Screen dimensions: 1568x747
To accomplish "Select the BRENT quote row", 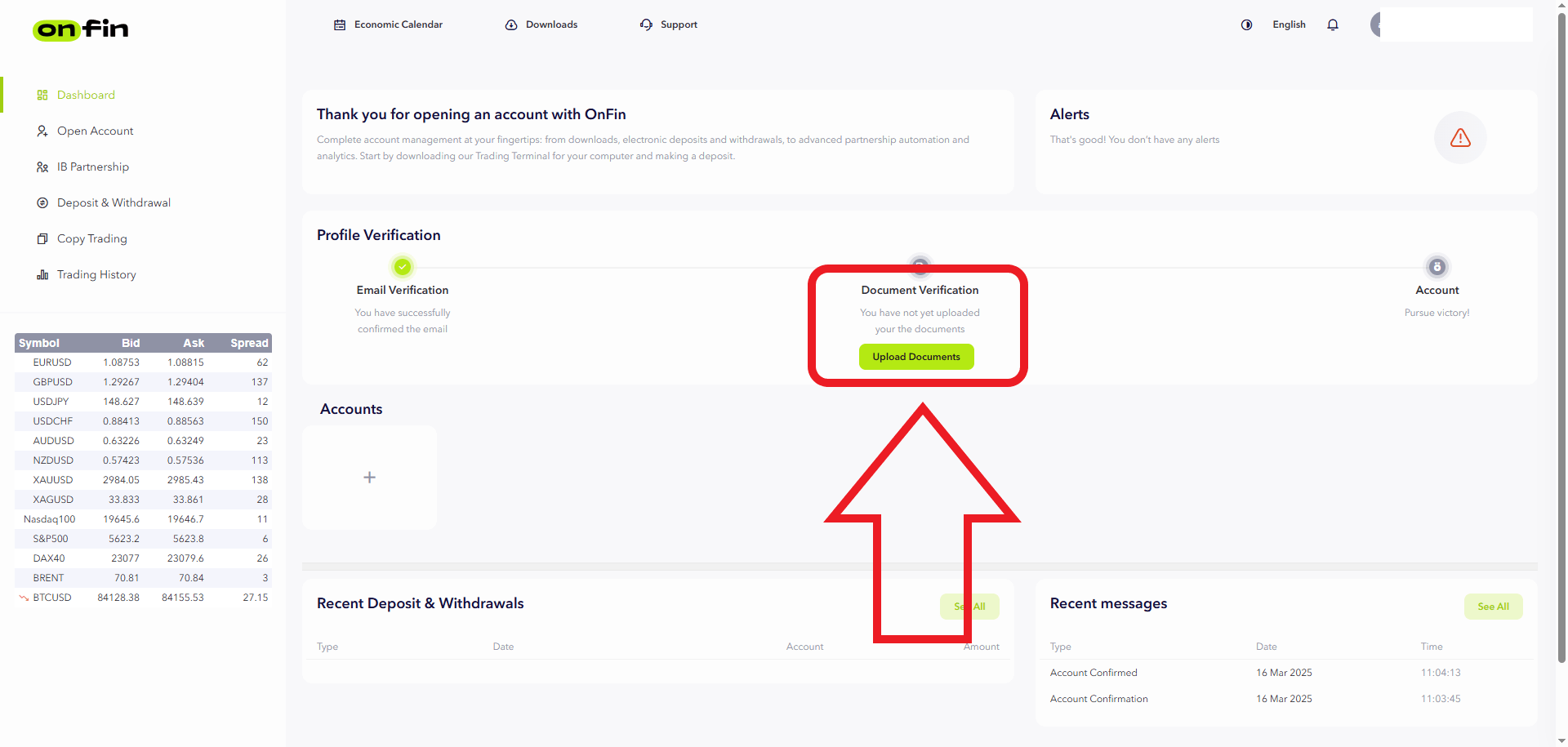I will click(143, 578).
